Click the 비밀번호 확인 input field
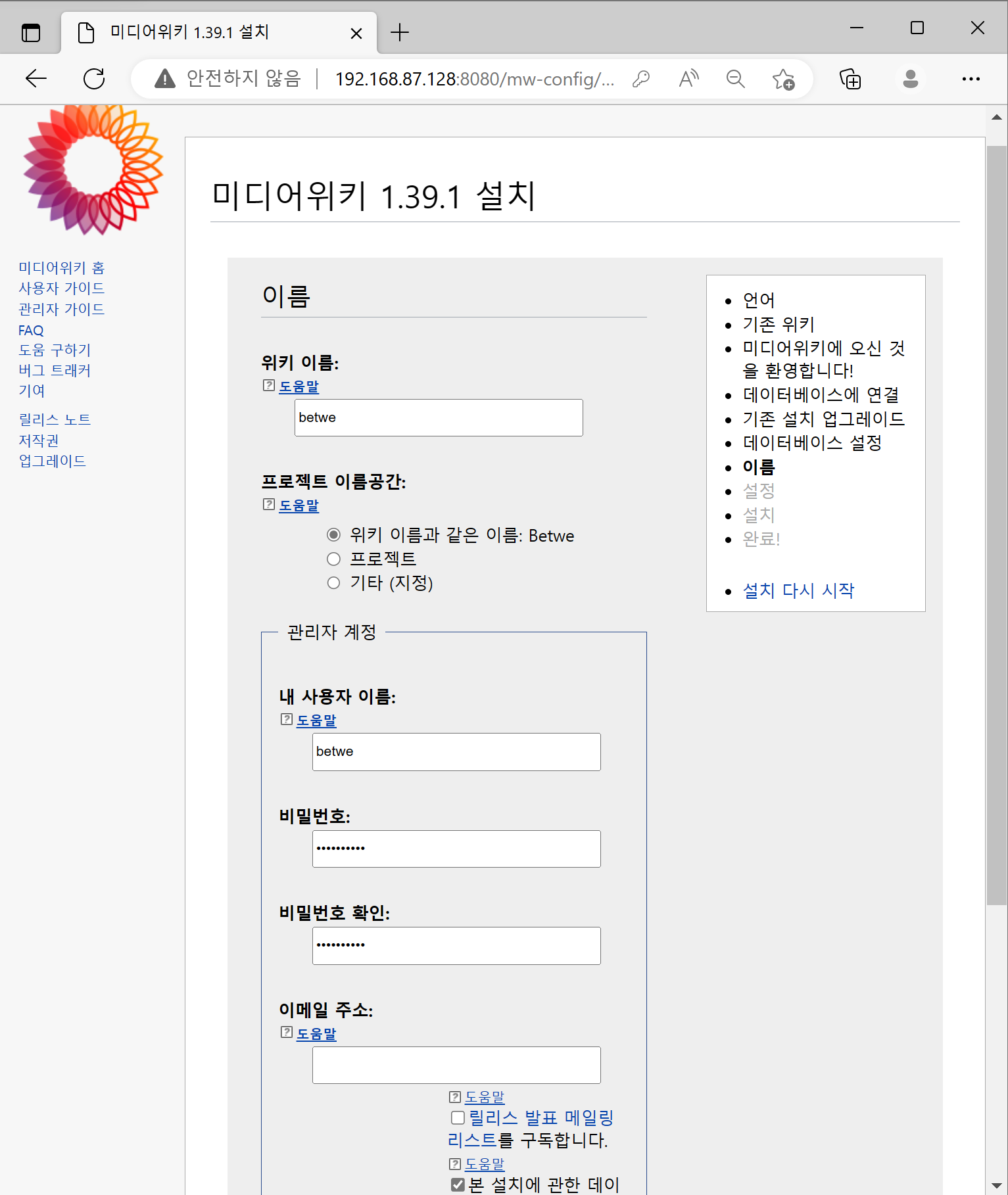The height and width of the screenshot is (1195, 1008). [x=456, y=946]
